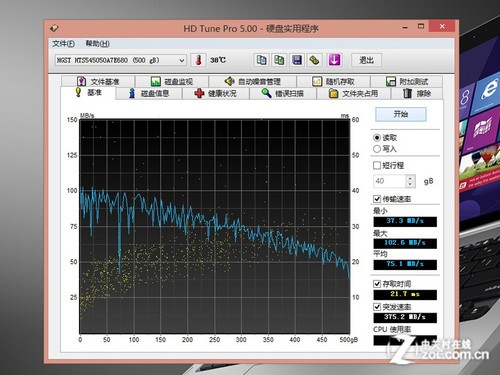The image size is (500, 375).
Task: Increase the short stroke value stepper
Action: (410, 178)
